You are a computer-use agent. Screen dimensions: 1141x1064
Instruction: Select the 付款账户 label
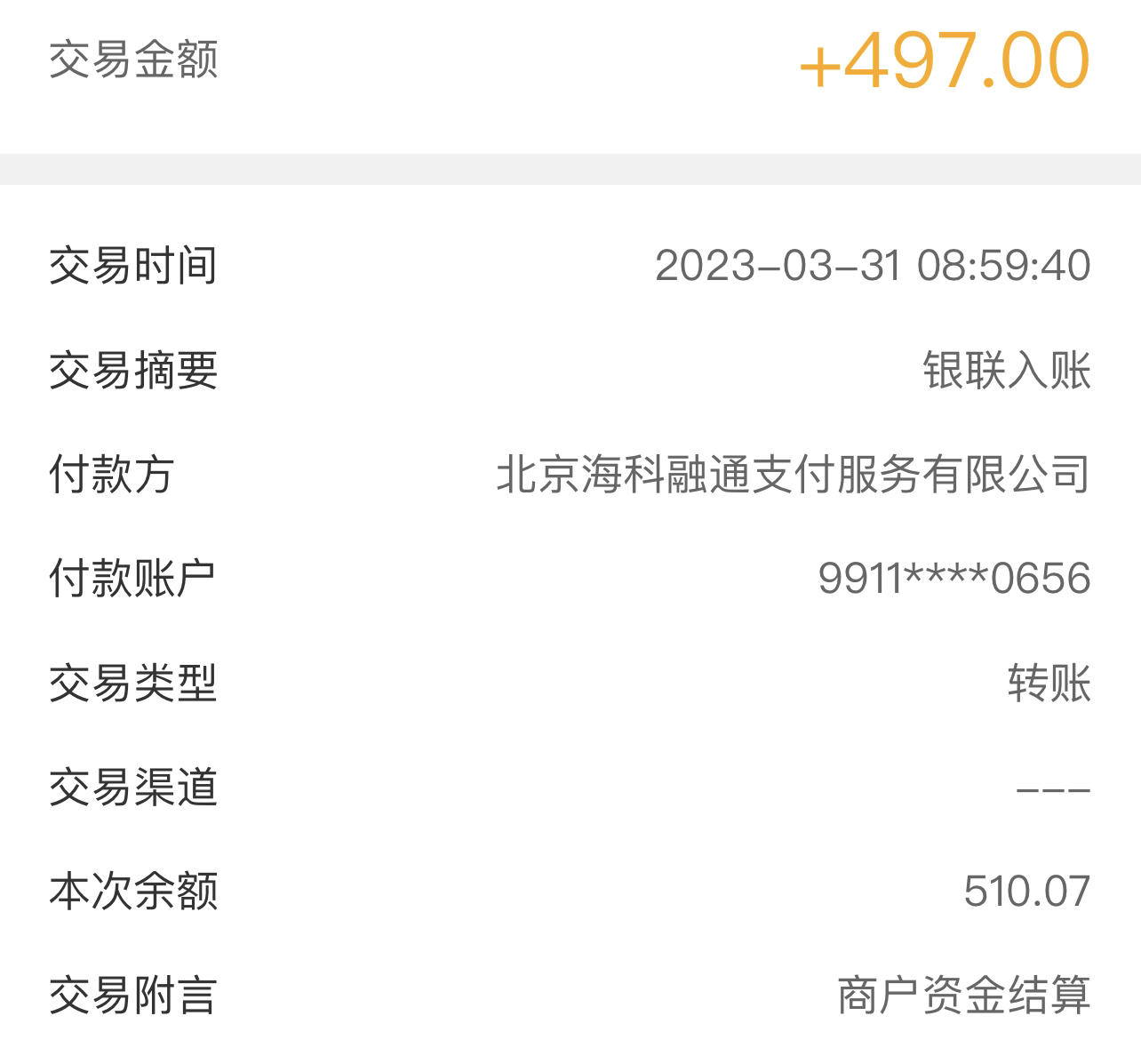pyautogui.click(x=133, y=579)
